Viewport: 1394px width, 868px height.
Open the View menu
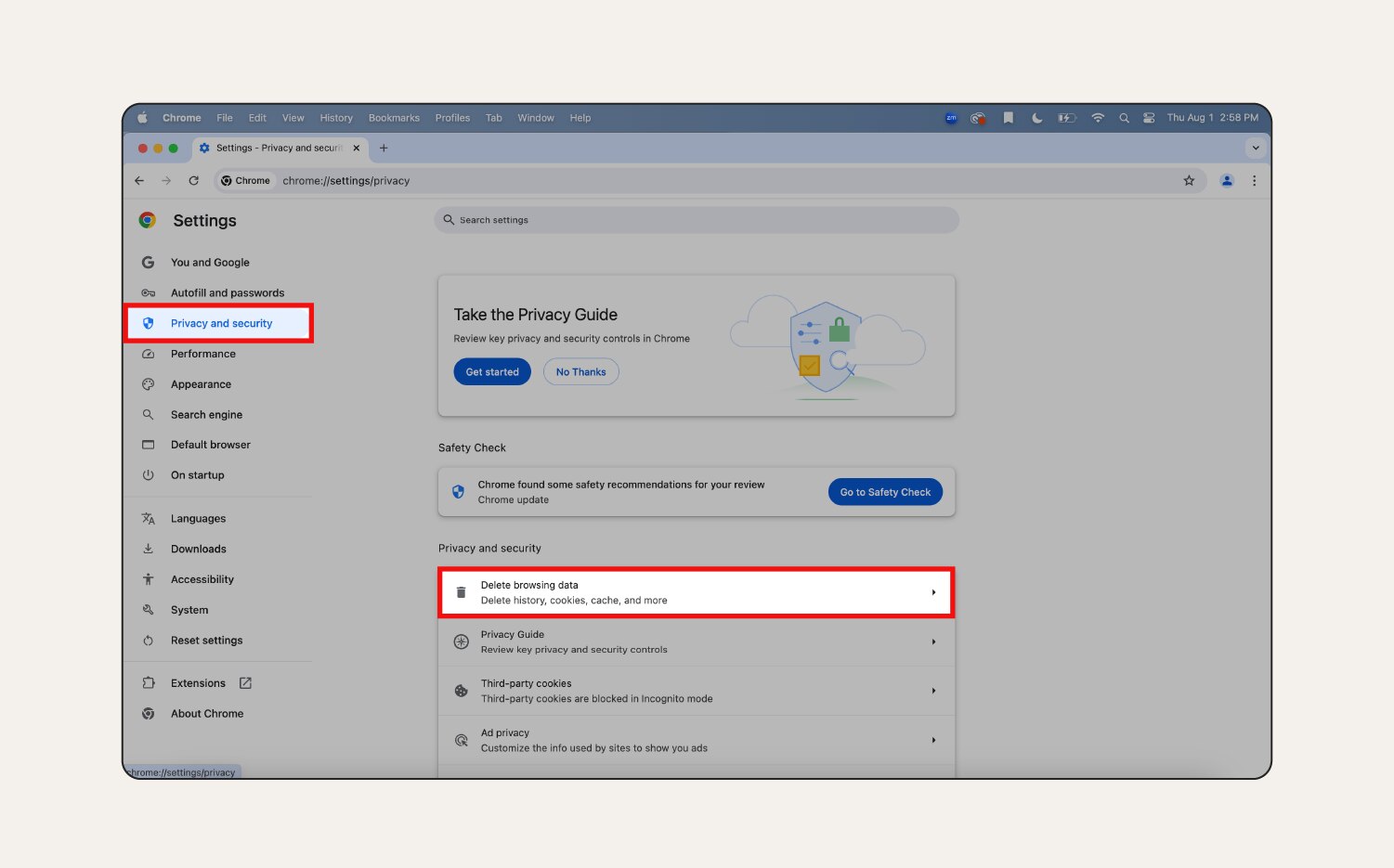pyautogui.click(x=293, y=118)
